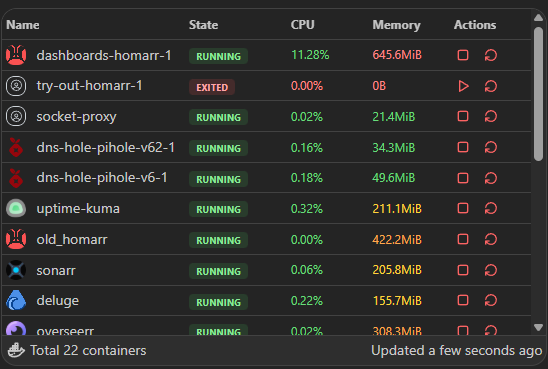Start the try-out-homarr-1 container
Image resolution: width=548 pixels, height=369 pixels.
click(463, 86)
